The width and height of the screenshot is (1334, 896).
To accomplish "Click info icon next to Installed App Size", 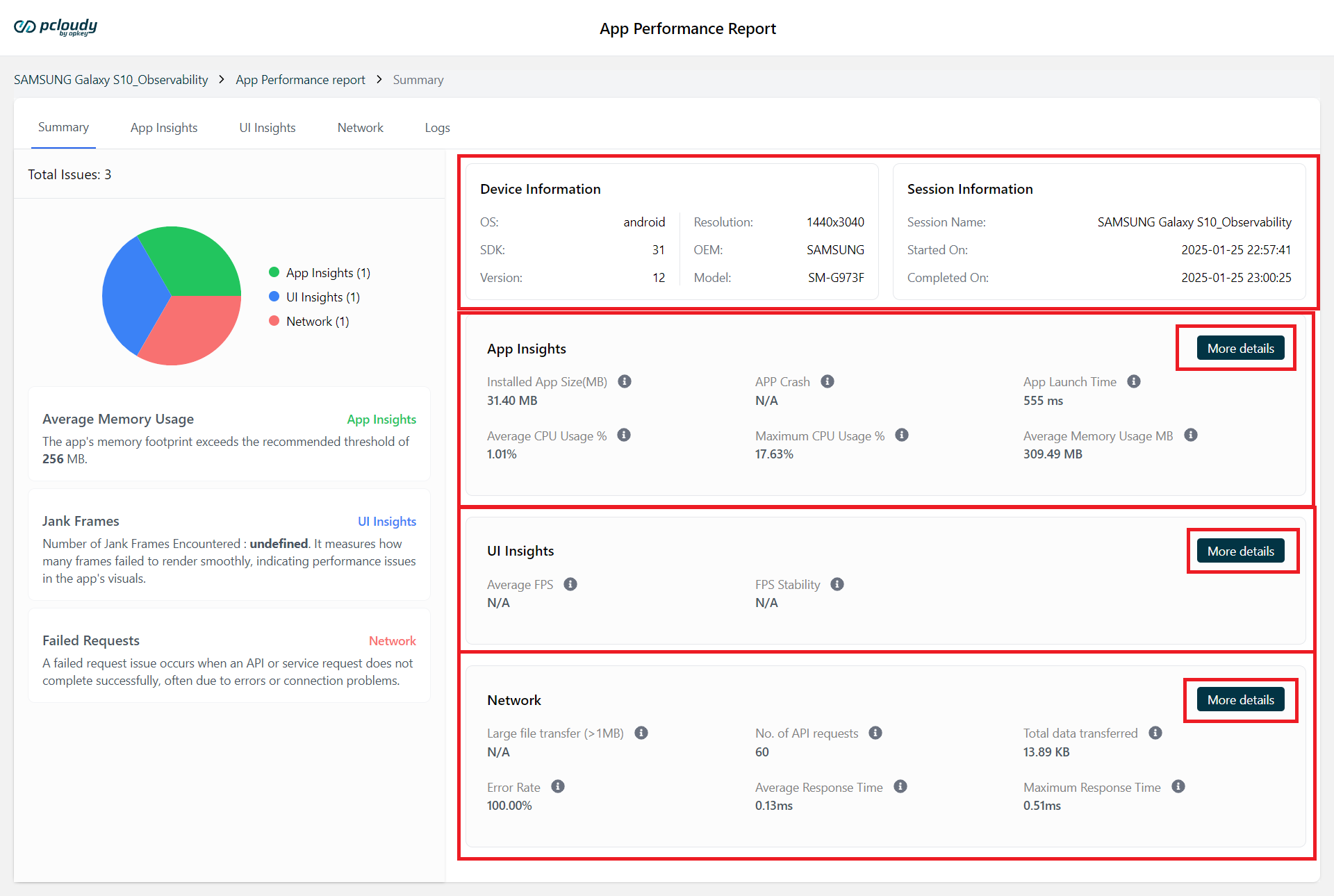I will [x=625, y=381].
